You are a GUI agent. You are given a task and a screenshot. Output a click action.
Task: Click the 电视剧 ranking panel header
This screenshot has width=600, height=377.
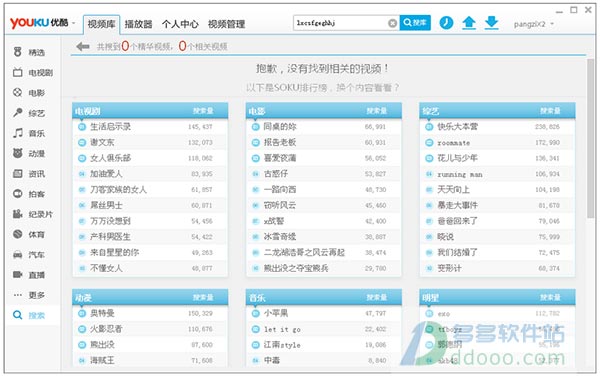pos(150,111)
